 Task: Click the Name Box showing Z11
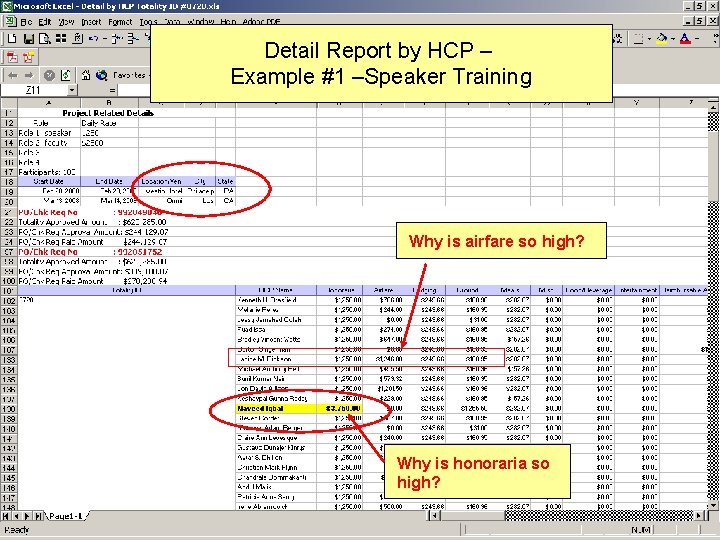34,90
